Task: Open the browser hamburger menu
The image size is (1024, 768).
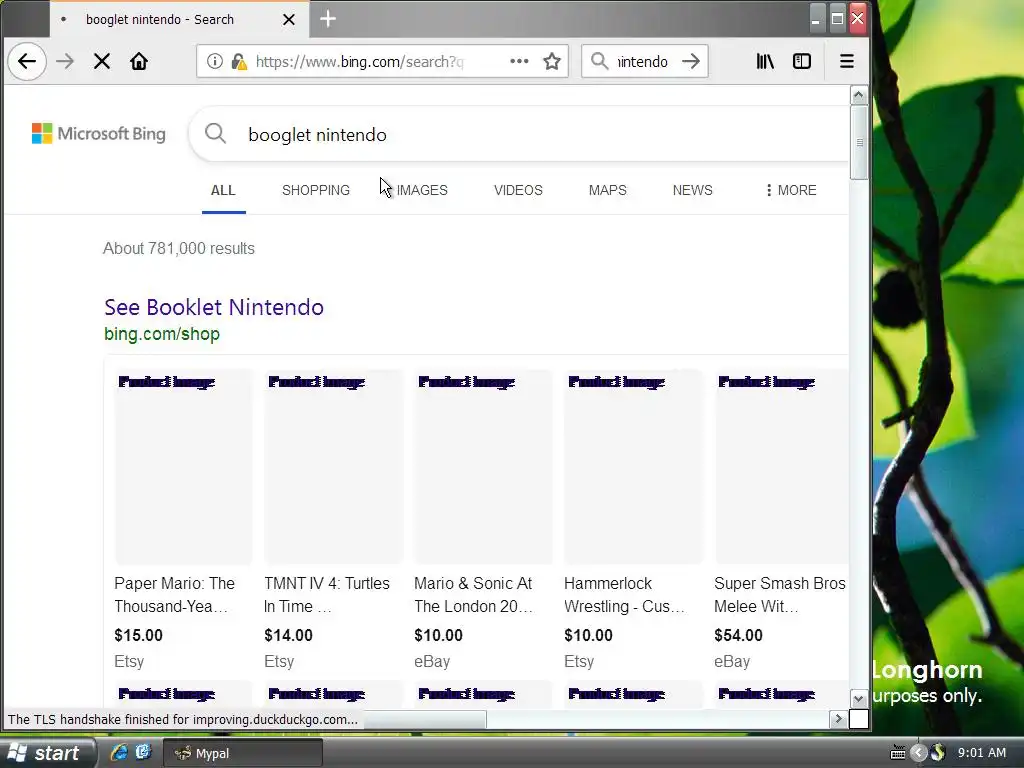Action: point(847,61)
